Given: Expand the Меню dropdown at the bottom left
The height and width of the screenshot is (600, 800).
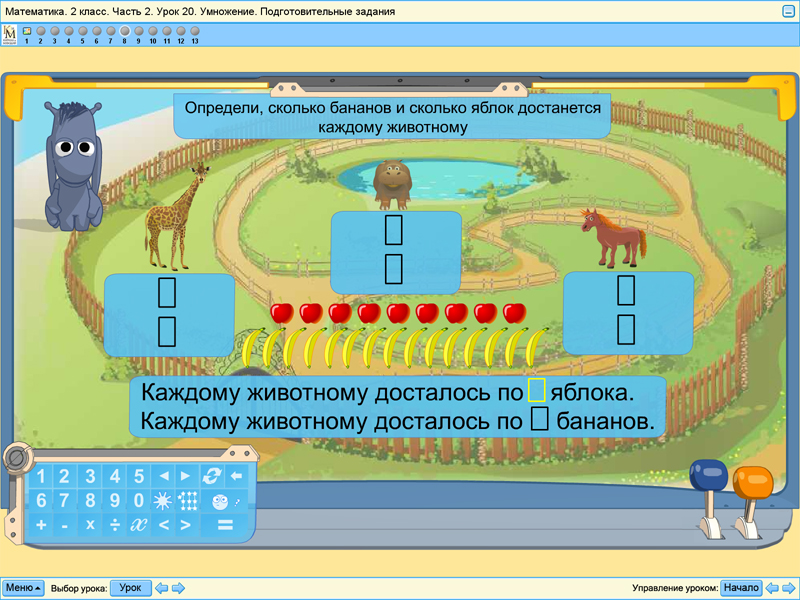Looking at the screenshot, I should tap(22, 588).
